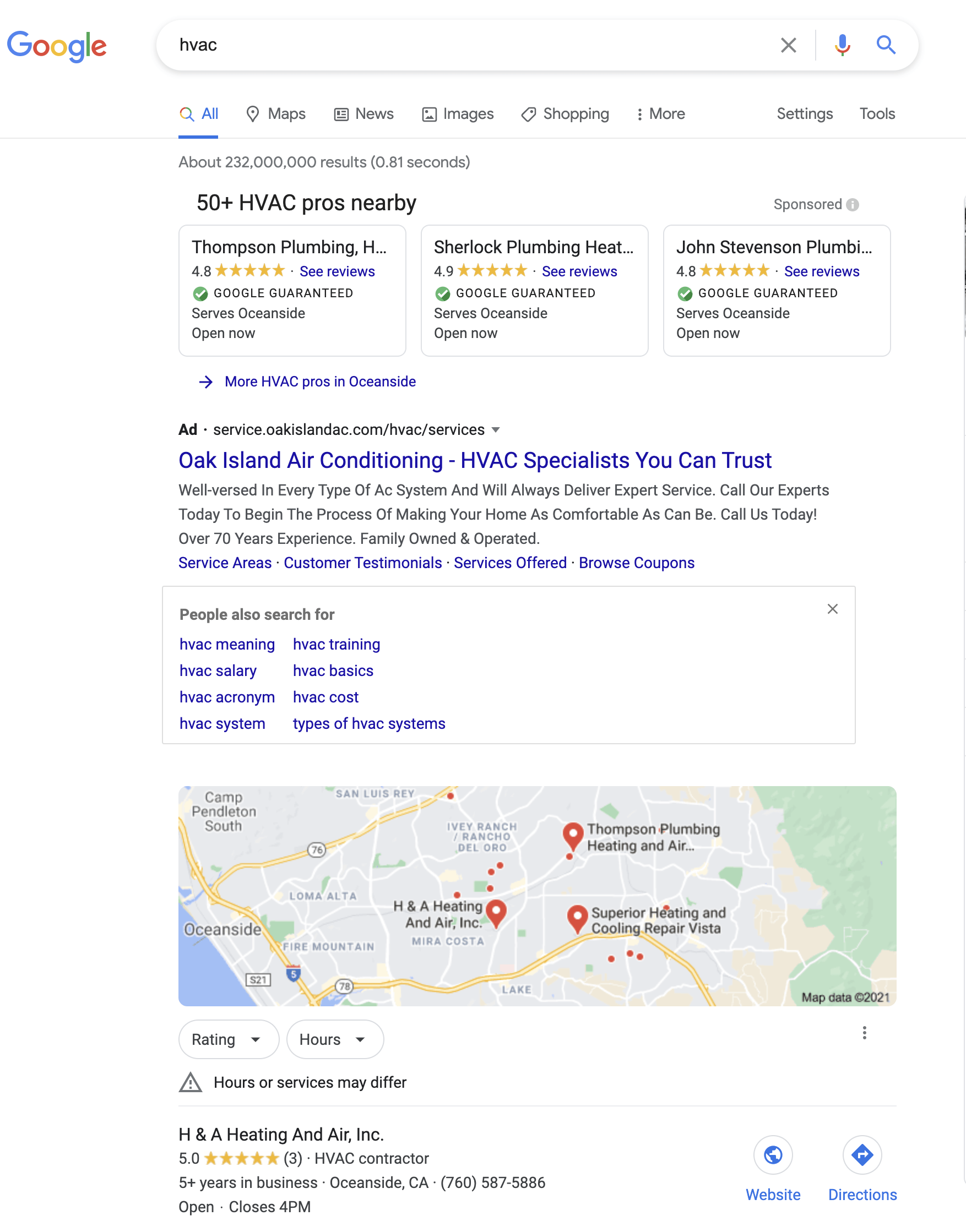Expand the ad URL dropdown arrow
The image size is (966, 1232).
(496, 430)
